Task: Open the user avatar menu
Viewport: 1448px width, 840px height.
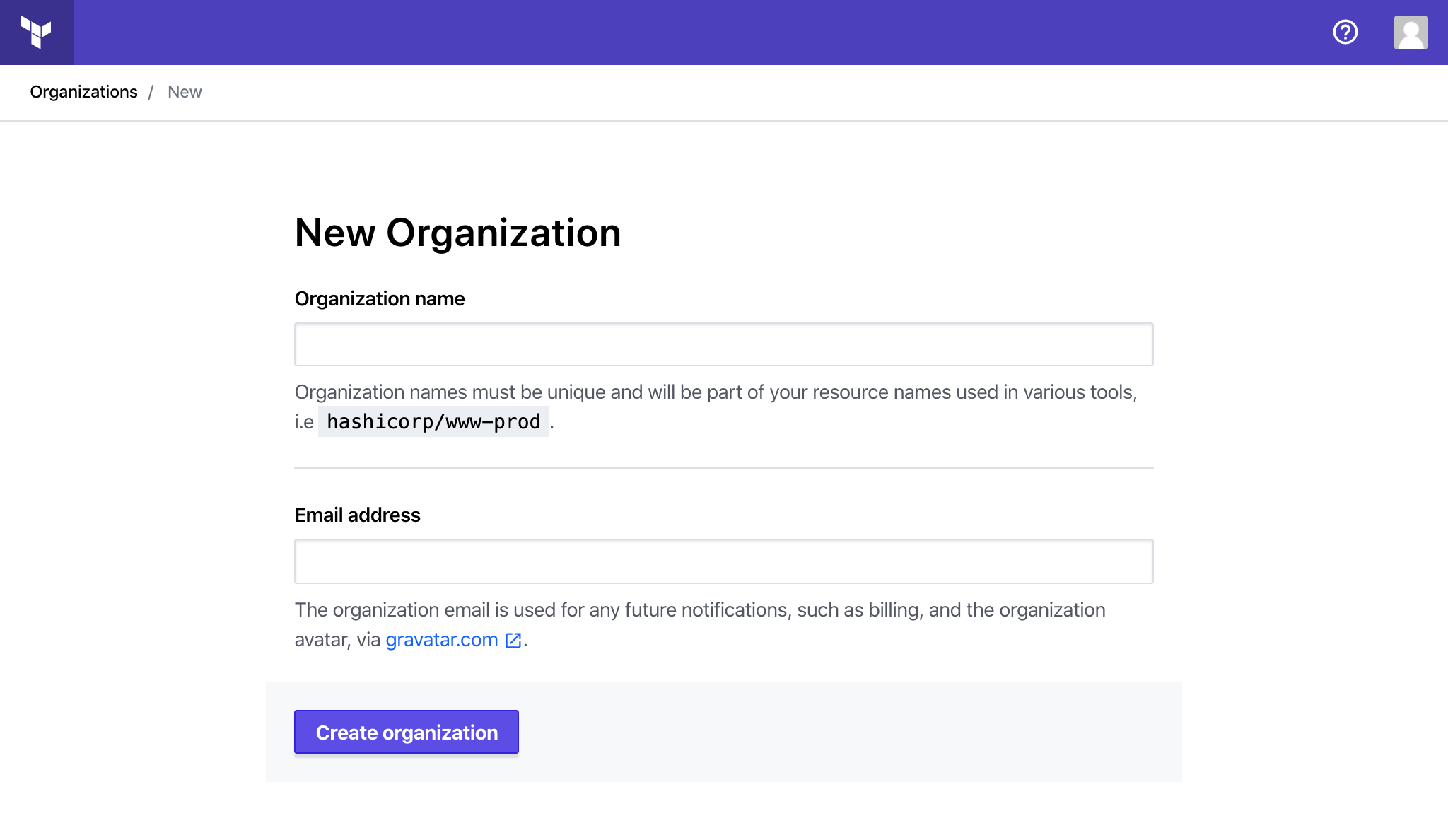Action: (1411, 33)
